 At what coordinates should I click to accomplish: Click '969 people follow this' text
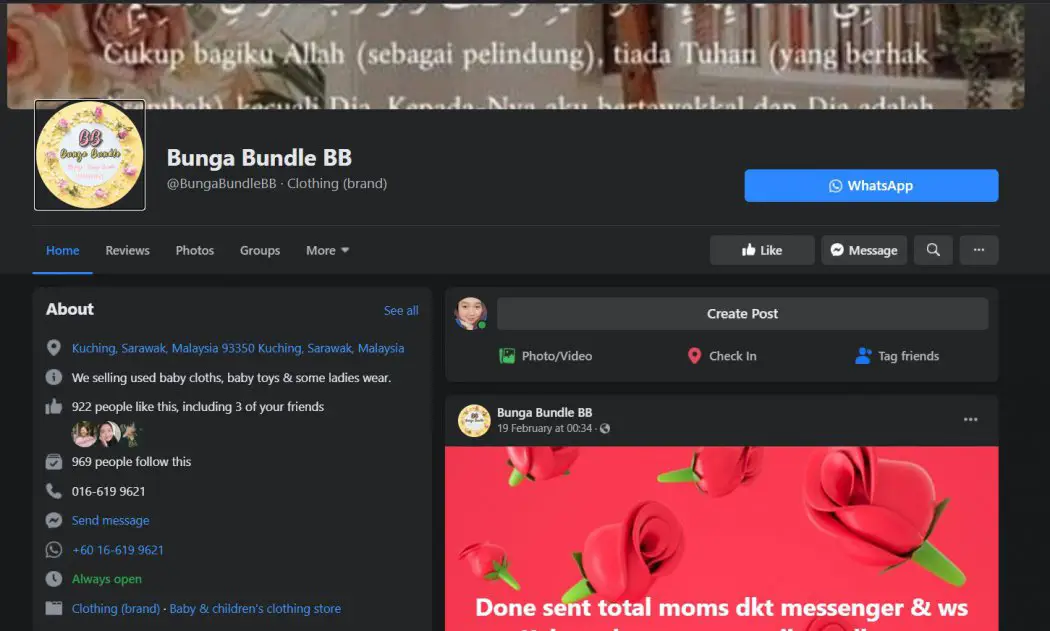[131, 462]
